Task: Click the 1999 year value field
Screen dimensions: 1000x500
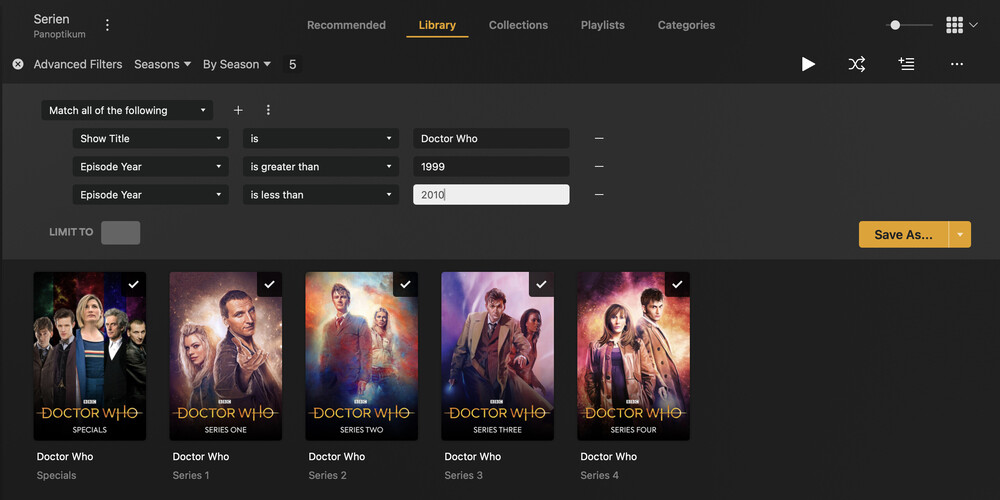Action: click(x=491, y=166)
